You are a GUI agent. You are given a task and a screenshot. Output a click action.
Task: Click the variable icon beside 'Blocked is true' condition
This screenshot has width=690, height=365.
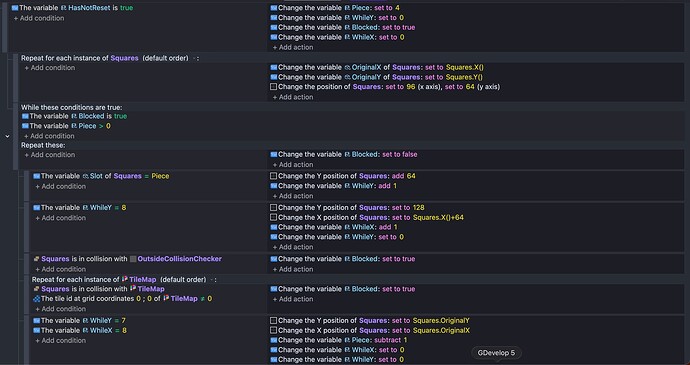(25, 116)
